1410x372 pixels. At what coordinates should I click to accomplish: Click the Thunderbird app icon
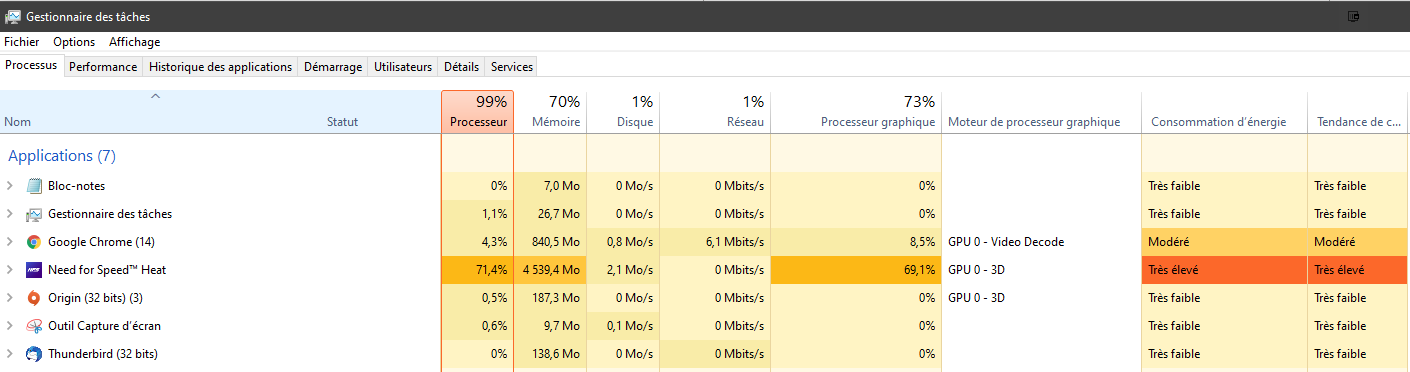(34, 354)
